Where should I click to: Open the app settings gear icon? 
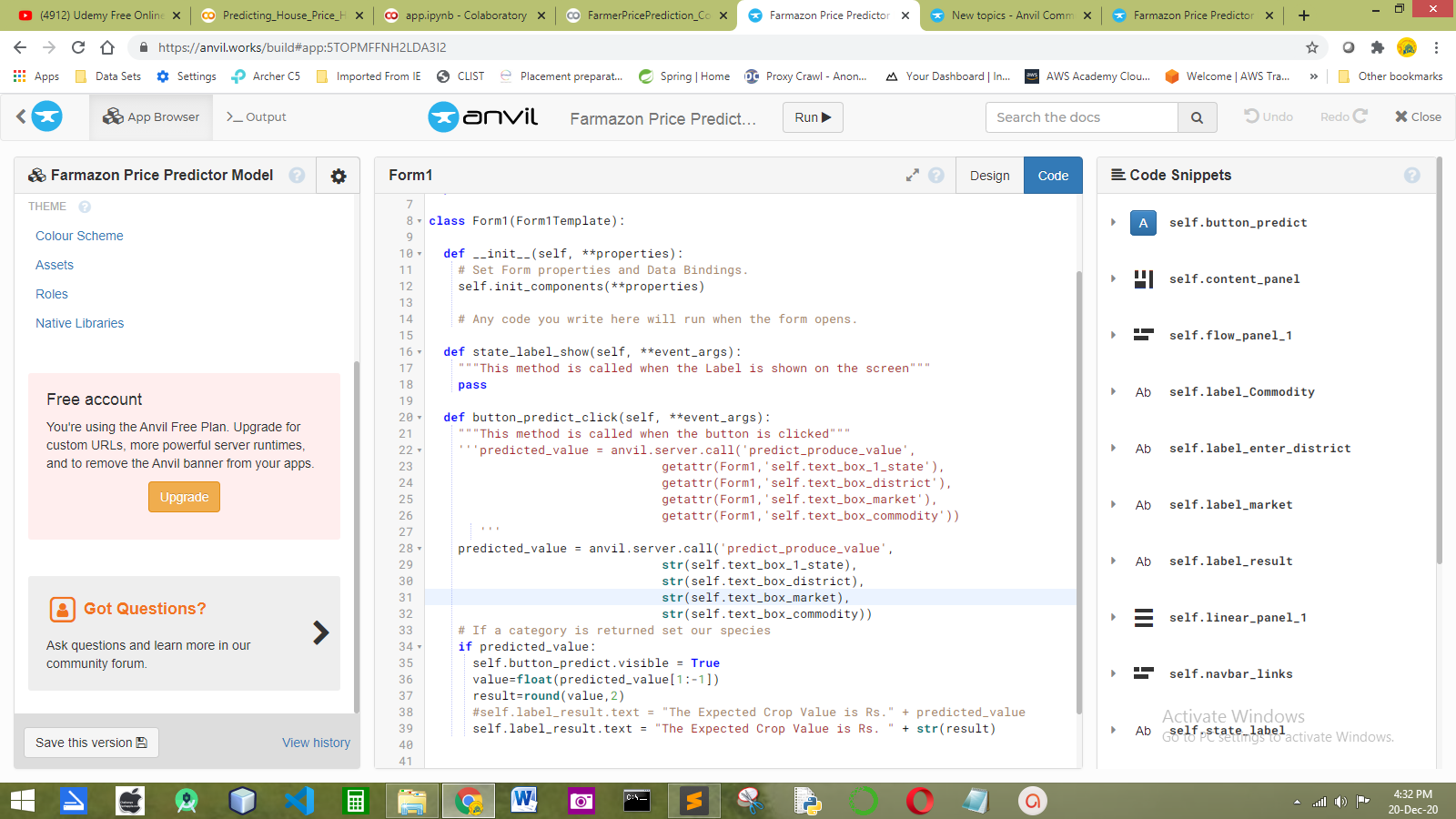(x=338, y=176)
